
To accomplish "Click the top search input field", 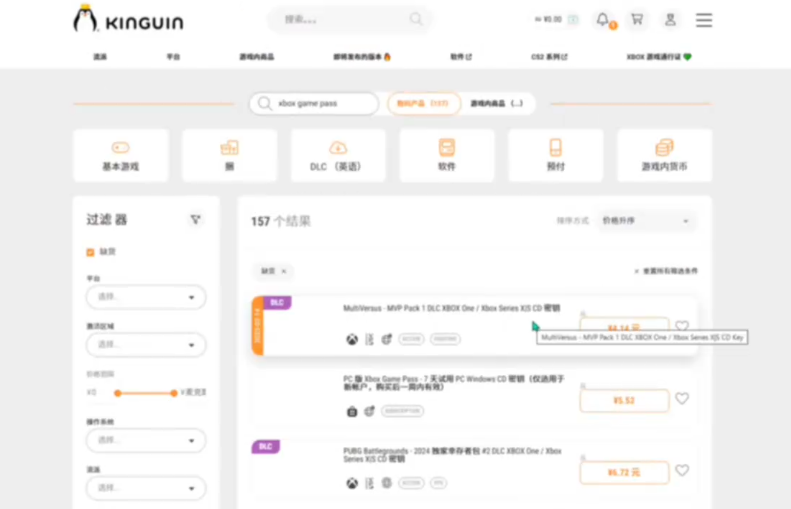I will tap(349, 20).
